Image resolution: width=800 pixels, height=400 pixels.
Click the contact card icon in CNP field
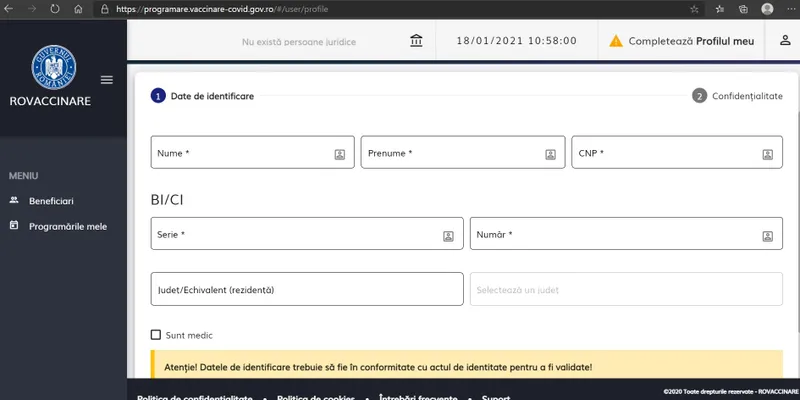click(768, 154)
